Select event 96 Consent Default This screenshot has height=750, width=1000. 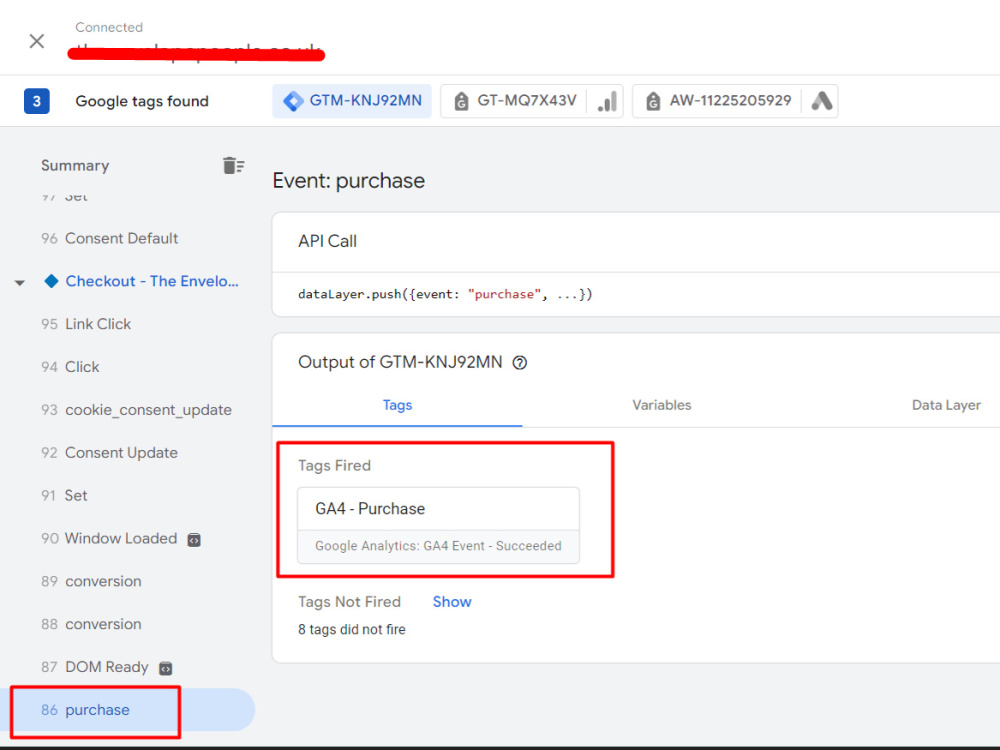[110, 239]
